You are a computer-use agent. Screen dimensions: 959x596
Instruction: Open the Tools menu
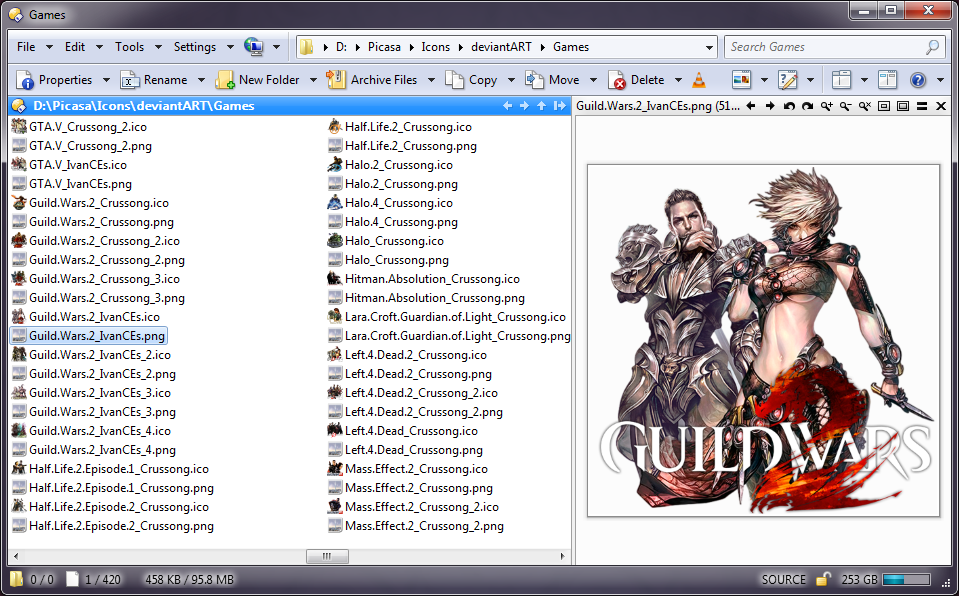[129, 47]
